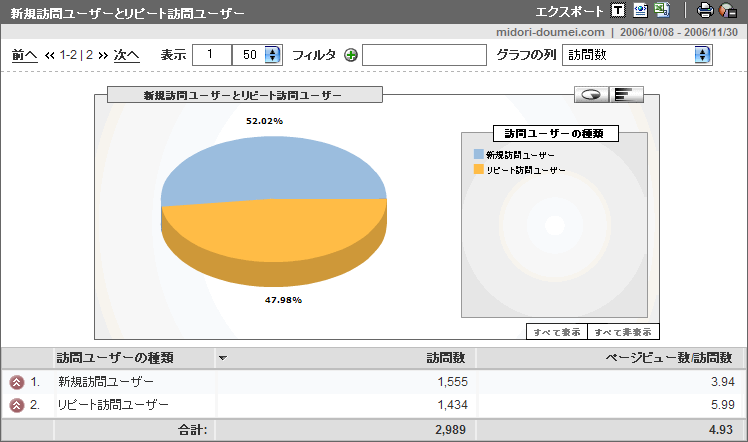Expand row 1 新規訪問ユーザー details icon
Viewport: 748px width, 442px height.
pos(16,382)
